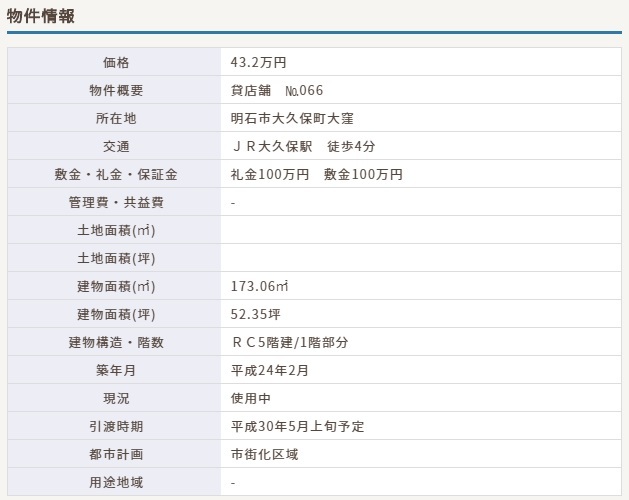The width and height of the screenshot is (629, 500).
Task: Click the 使用中 current status value
Action: pos(251,399)
